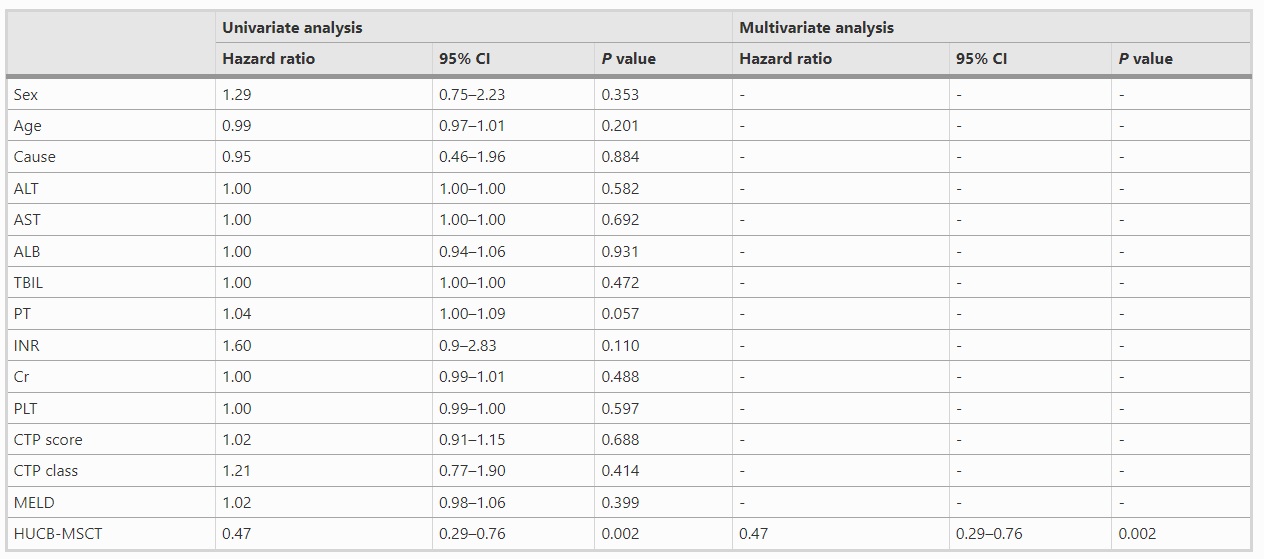The height and width of the screenshot is (559, 1264).
Task: Select the CTP score row label
Action: pyautogui.click(x=48, y=440)
